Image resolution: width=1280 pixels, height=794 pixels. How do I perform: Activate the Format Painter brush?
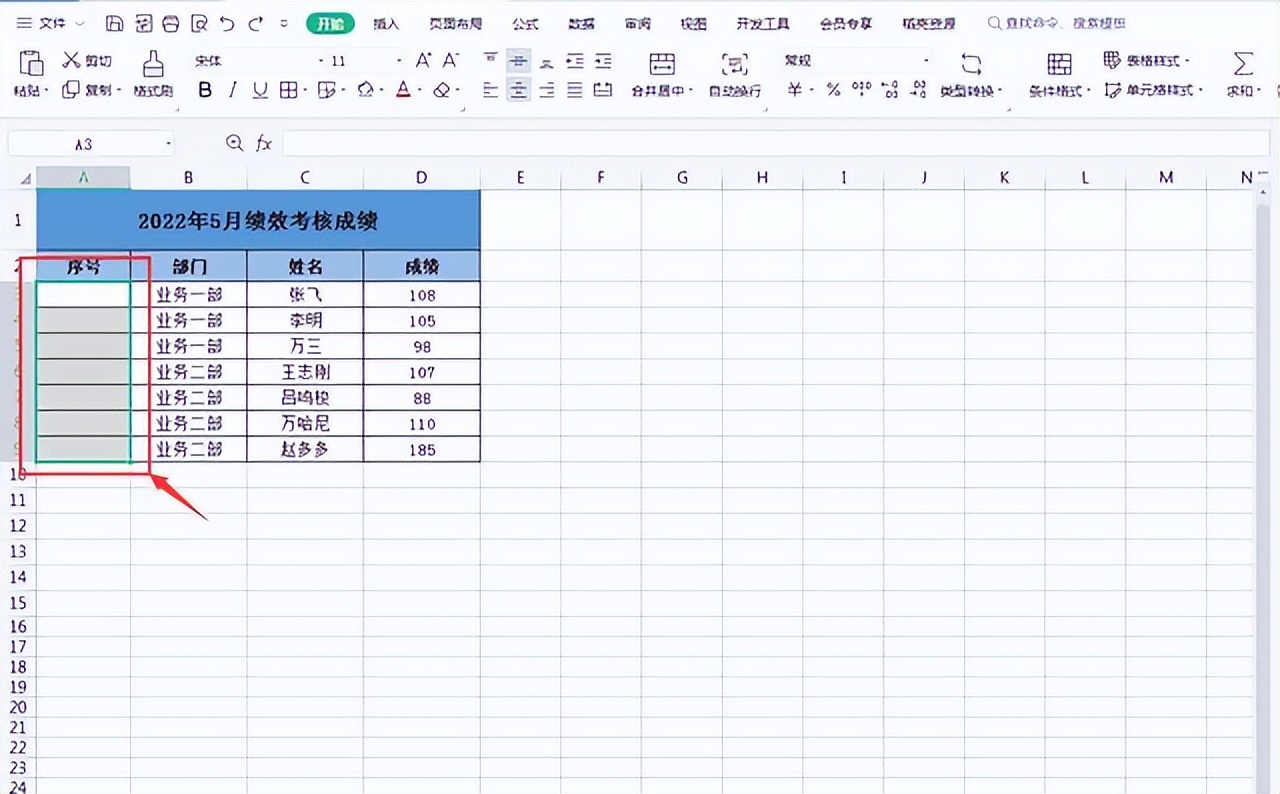[153, 64]
